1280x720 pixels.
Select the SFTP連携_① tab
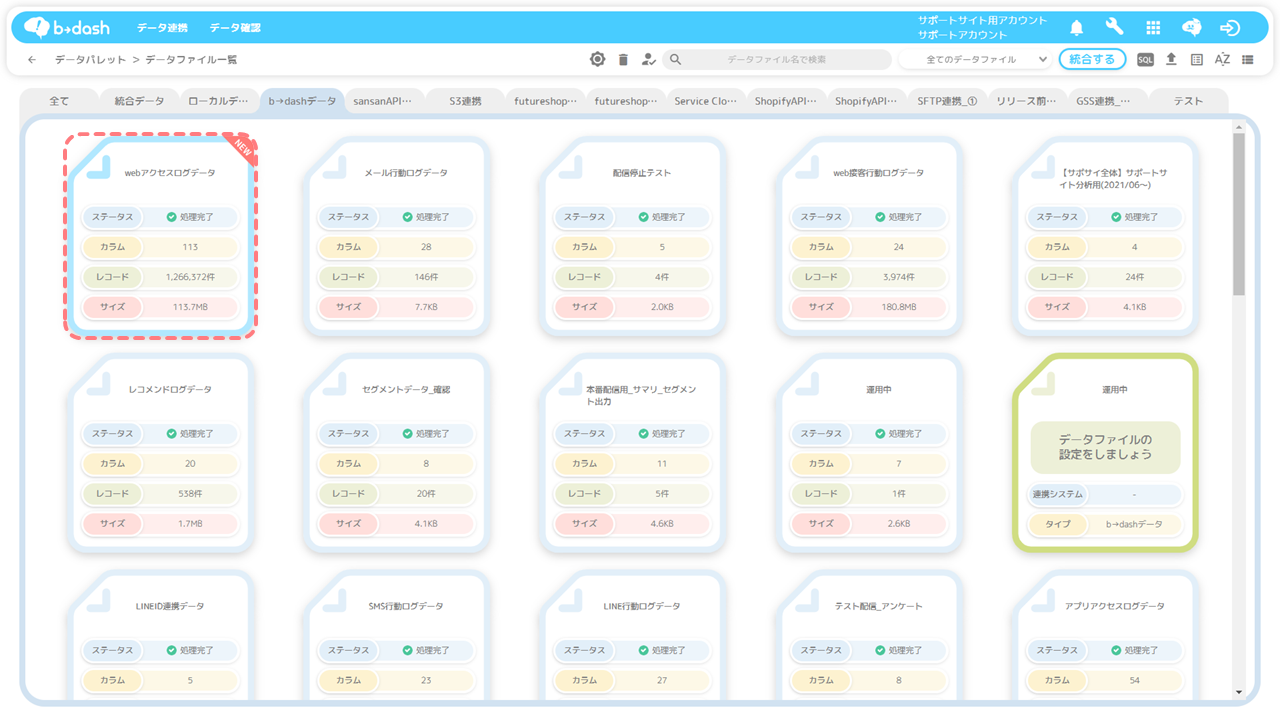(947, 101)
